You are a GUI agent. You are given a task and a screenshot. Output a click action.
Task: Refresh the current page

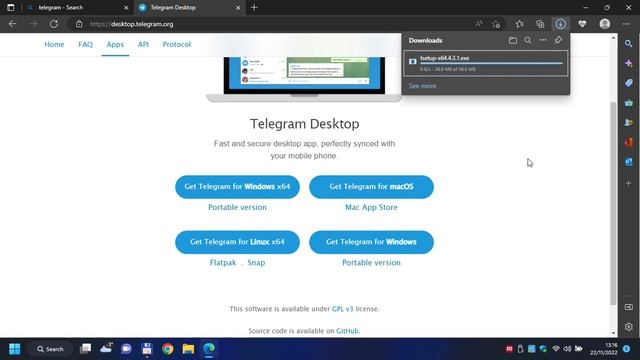[x=54, y=24]
